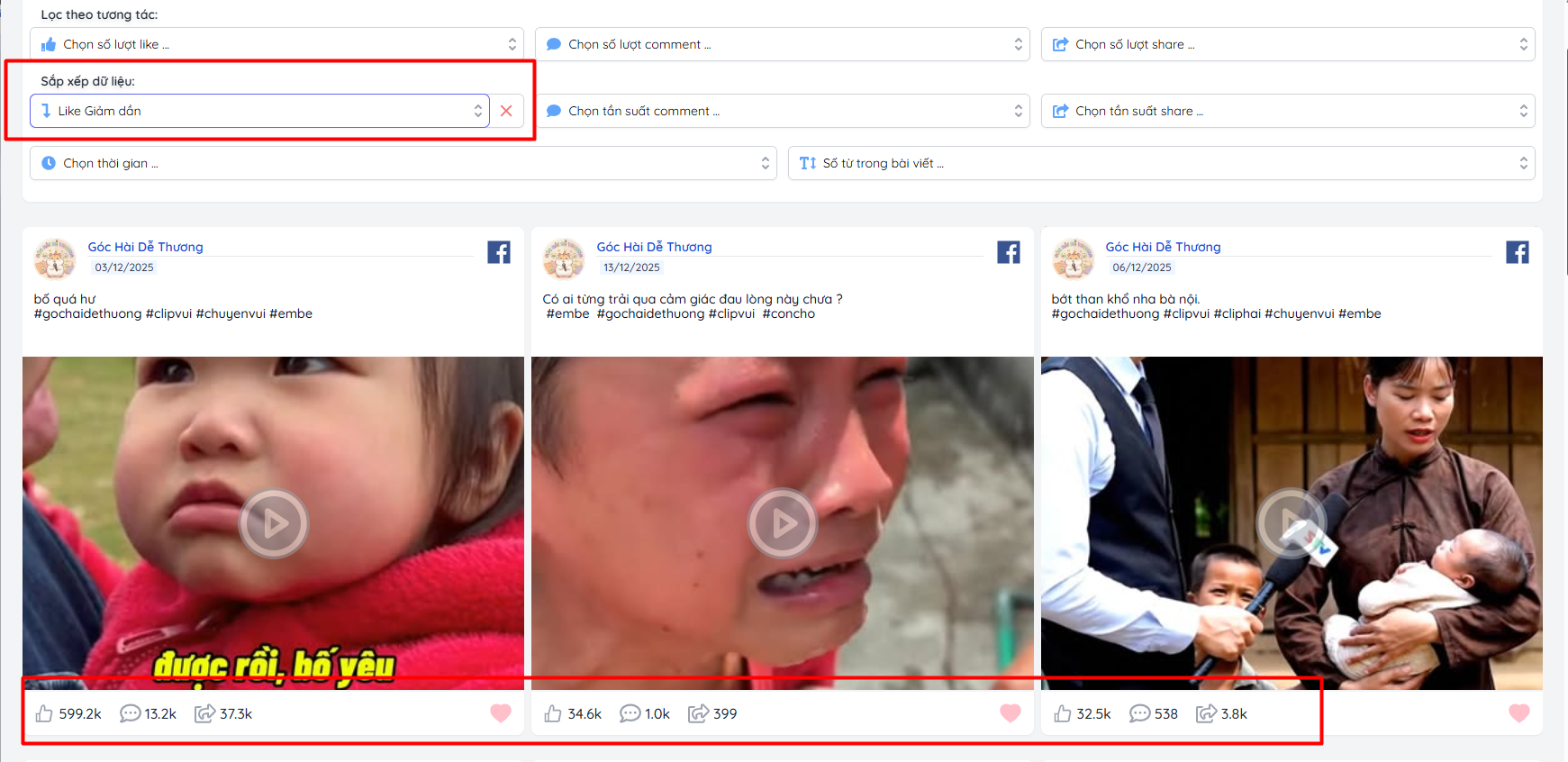Clear the 'Like Giảm dần' sort with red X
The width and height of the screenshot is (1568, 762).
[x=506, y=111]
